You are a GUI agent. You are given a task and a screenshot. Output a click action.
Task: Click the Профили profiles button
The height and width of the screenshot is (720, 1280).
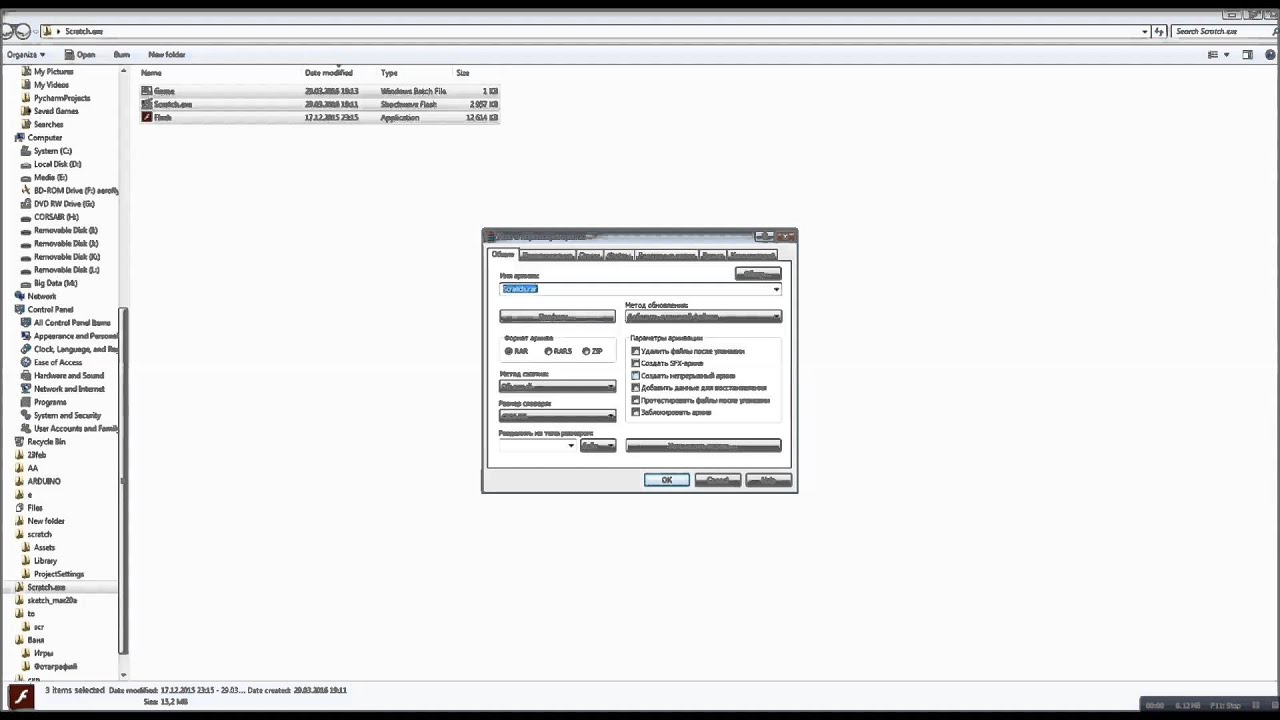click(557, 317)
